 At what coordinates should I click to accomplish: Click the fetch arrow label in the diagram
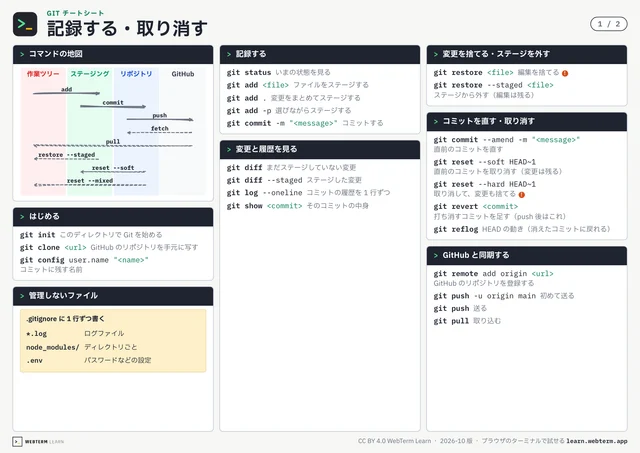(x=160, y=129)
